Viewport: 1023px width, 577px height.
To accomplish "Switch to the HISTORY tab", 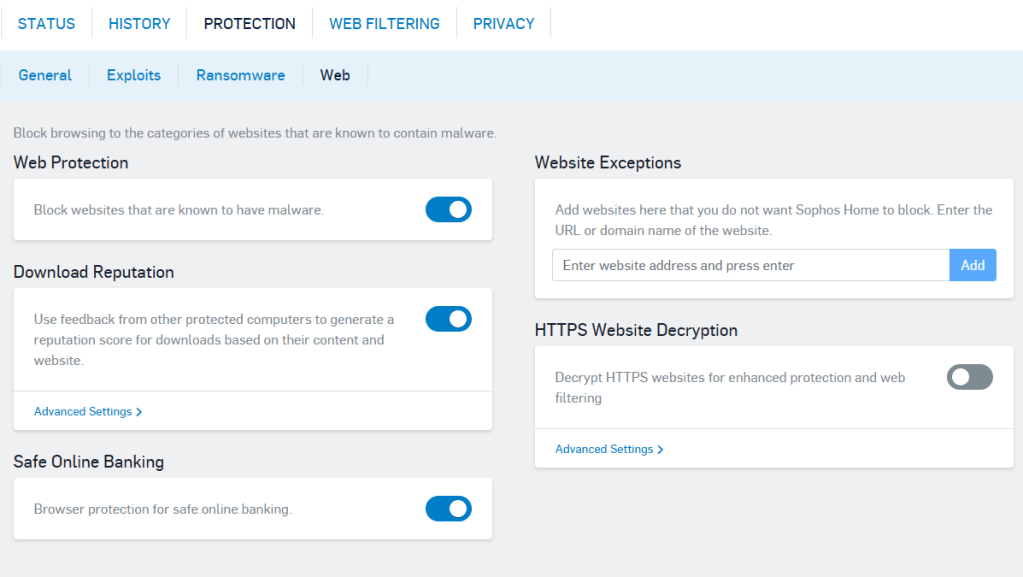I will pyautogui.click(x=139, y=23).
